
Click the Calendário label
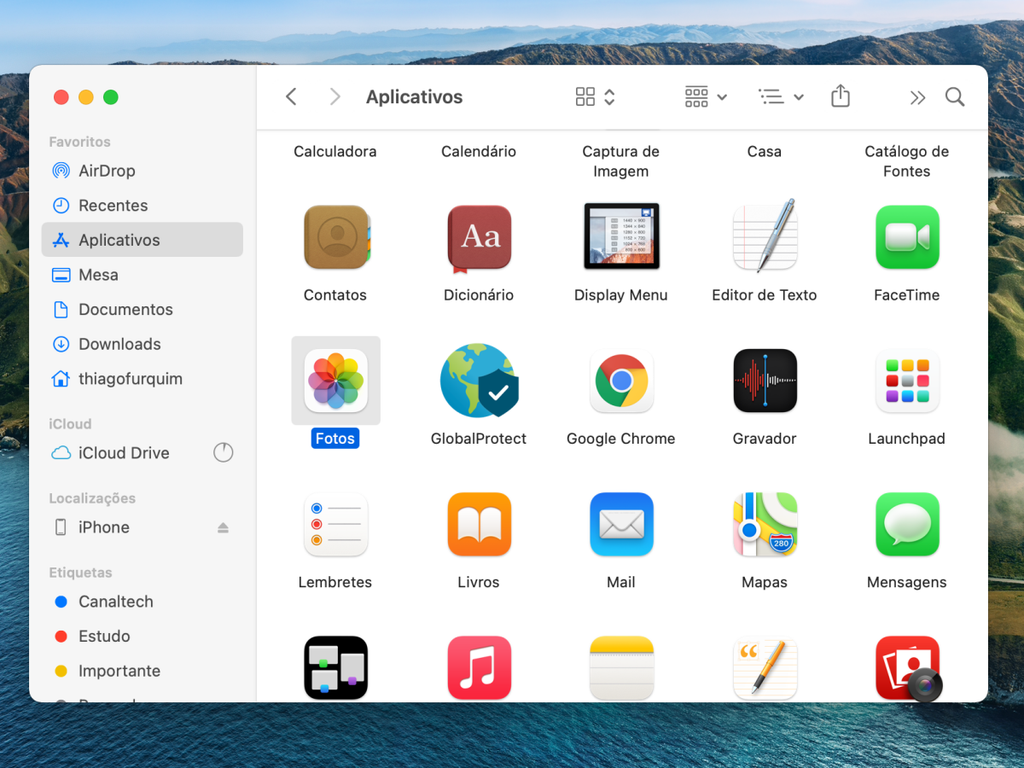pos(479,152)
